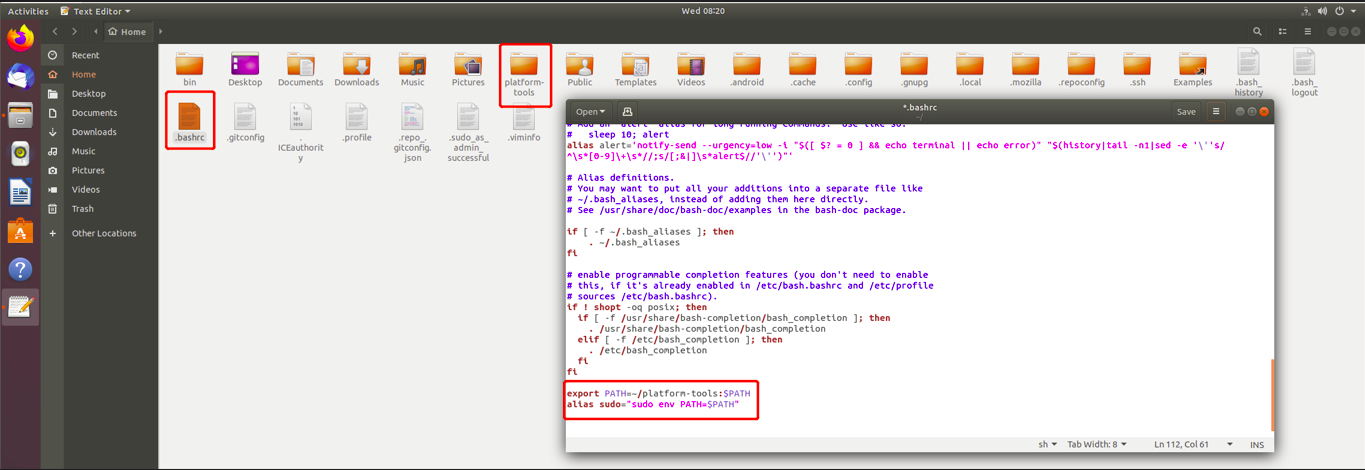
Task: Open the Videos folder icon in Files grid
Action: 691,69
